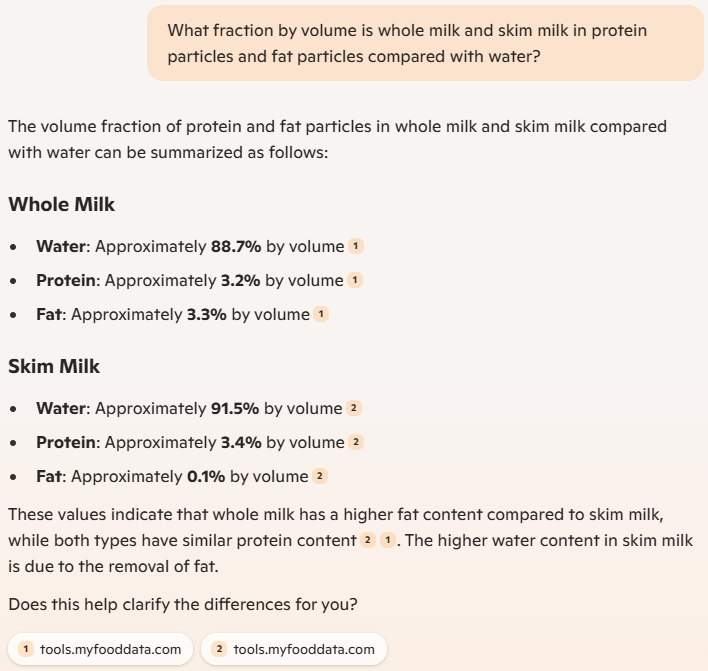
Task: Click citation 2 in the summary paragraph
Action: (368, 541)
